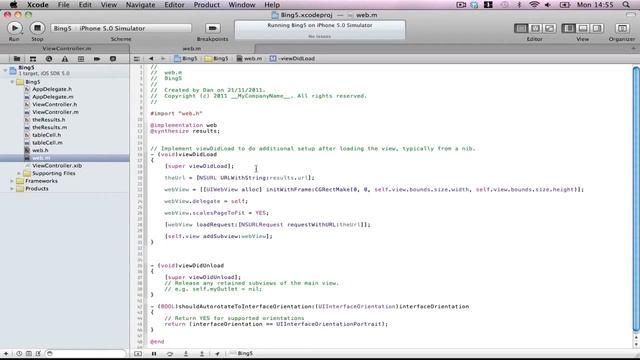
Task: Toggle the Navigator pane view button
Action: pos(569,28)
